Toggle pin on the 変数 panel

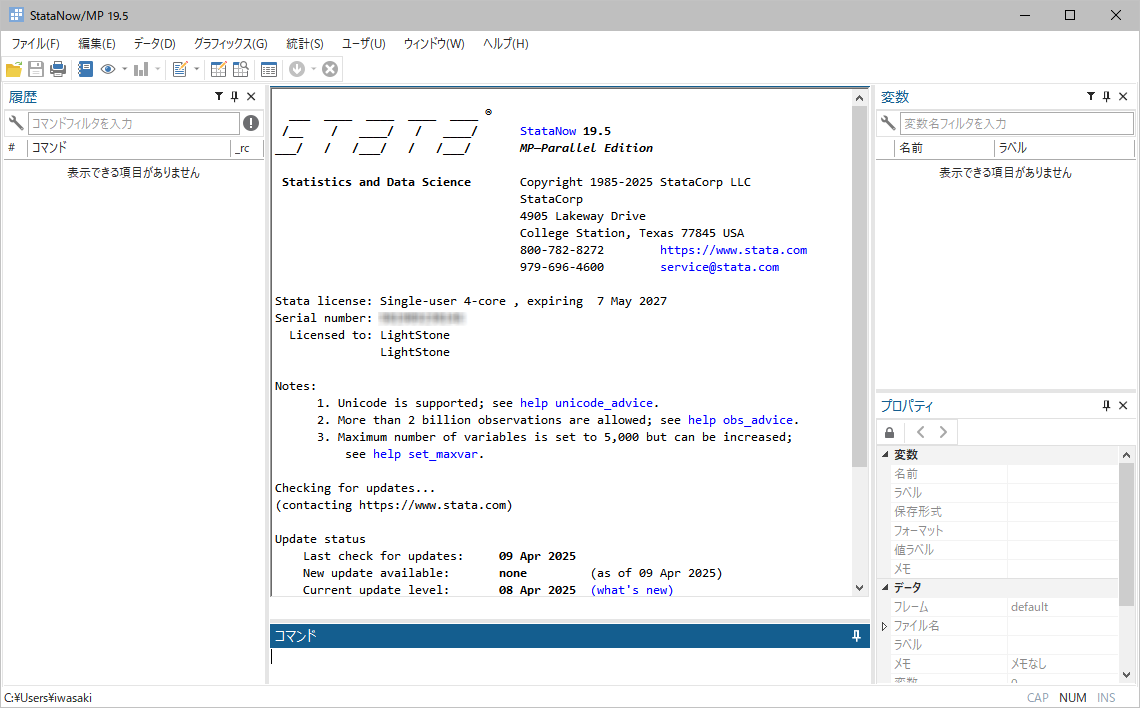1107,96
